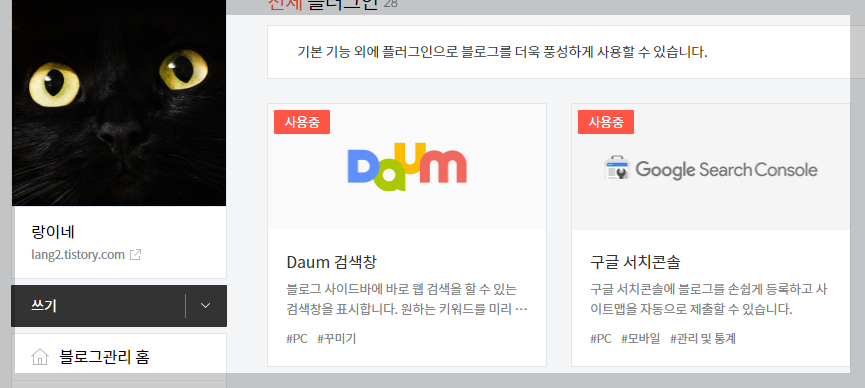Select the #PC tag under 구글 서치콘솔

coord(601,338)
